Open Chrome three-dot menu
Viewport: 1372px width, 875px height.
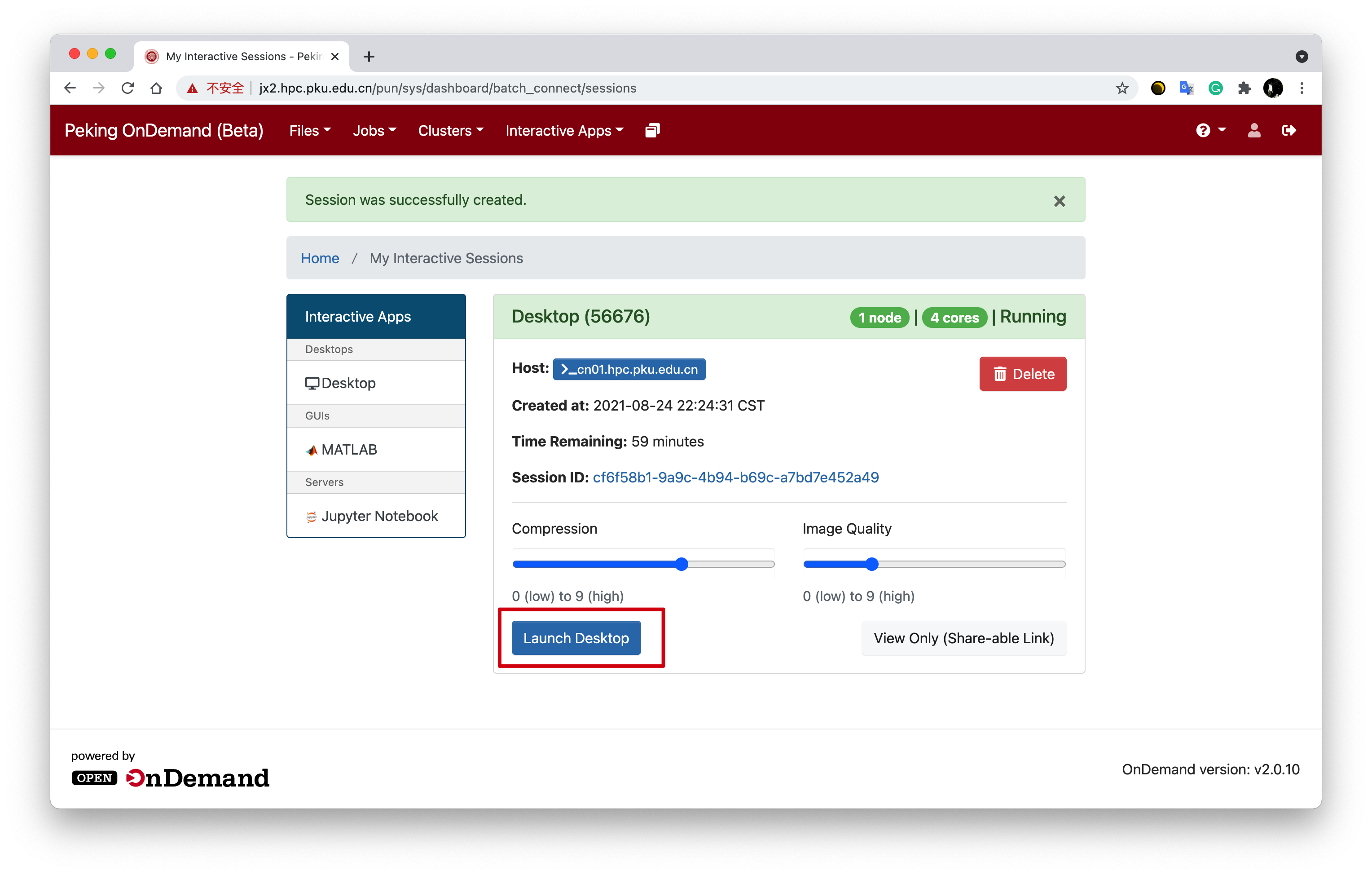1302,88
